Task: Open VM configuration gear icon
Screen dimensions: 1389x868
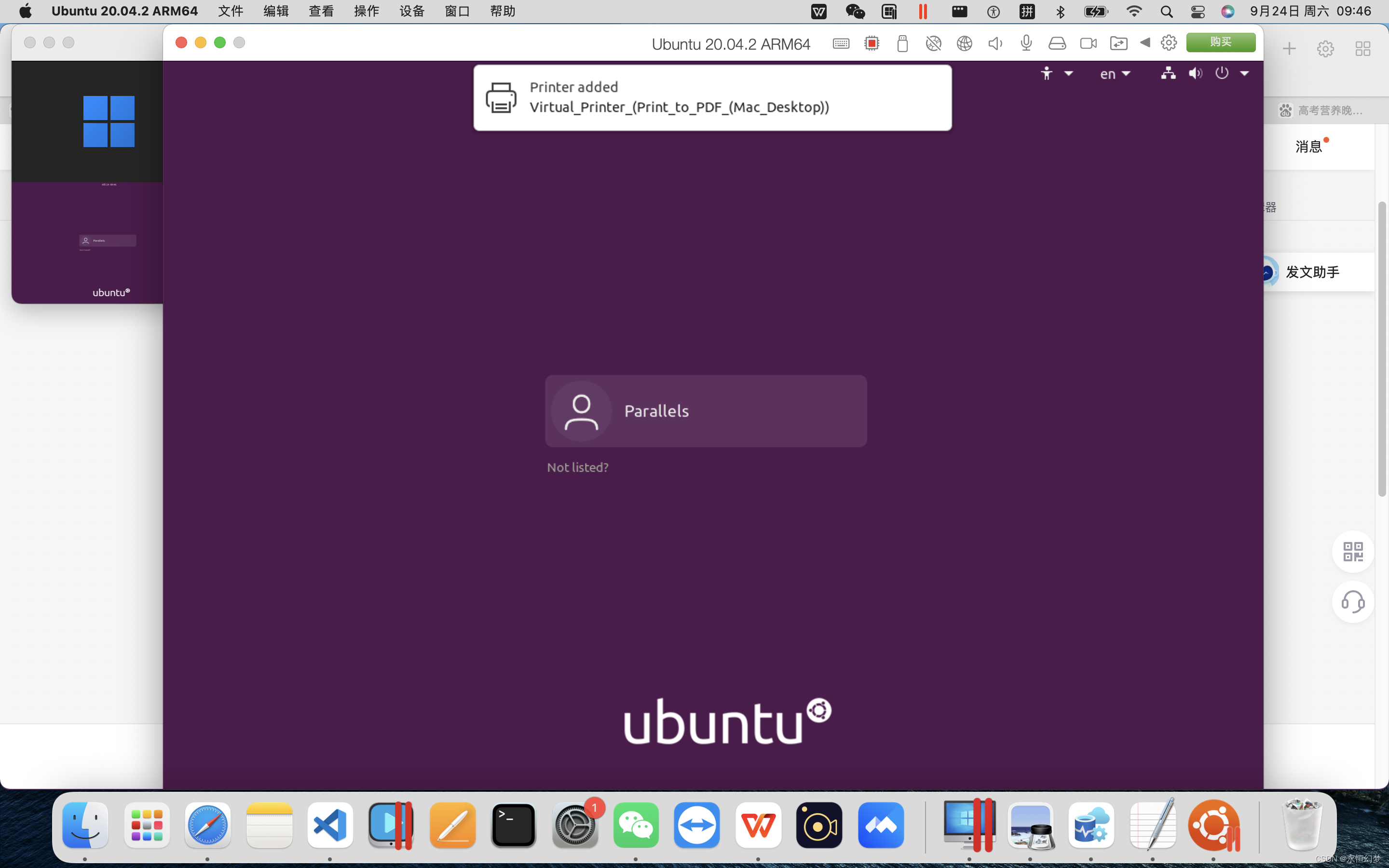Action: coord(1169,43)
